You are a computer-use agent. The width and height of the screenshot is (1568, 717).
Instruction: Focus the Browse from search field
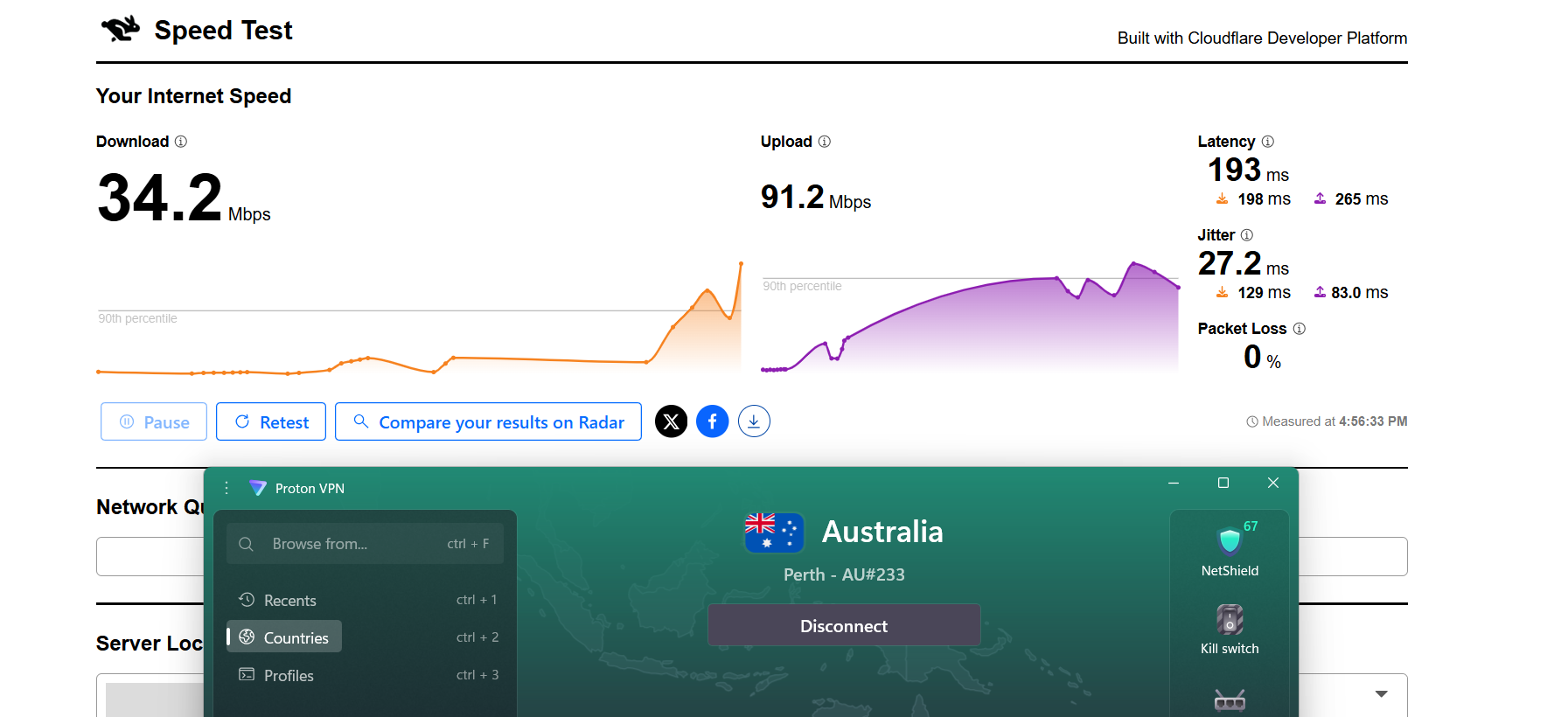pos(365,544)
